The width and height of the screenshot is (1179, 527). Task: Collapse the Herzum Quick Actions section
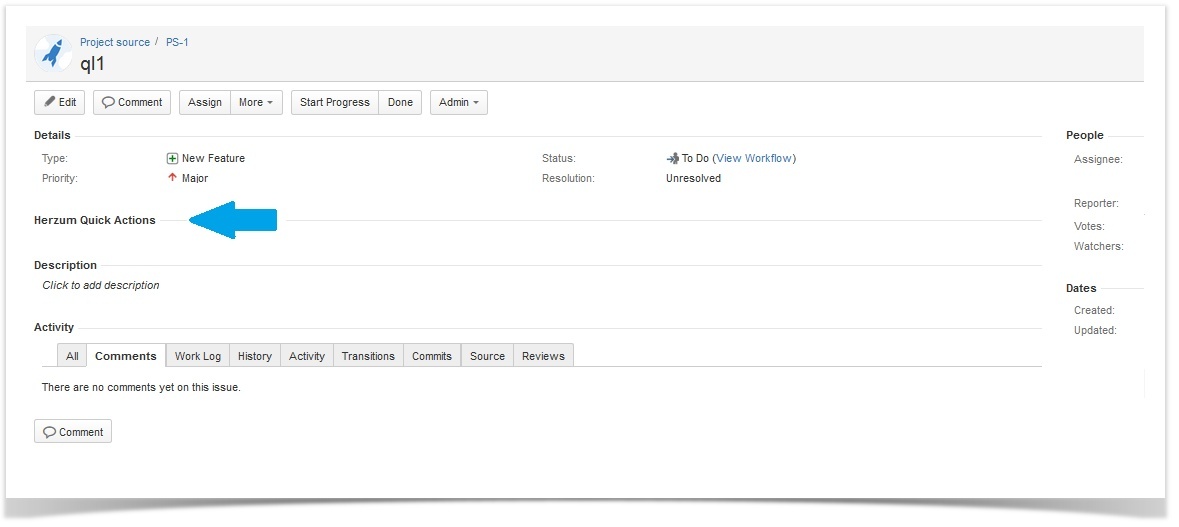(x=95, y=220)
